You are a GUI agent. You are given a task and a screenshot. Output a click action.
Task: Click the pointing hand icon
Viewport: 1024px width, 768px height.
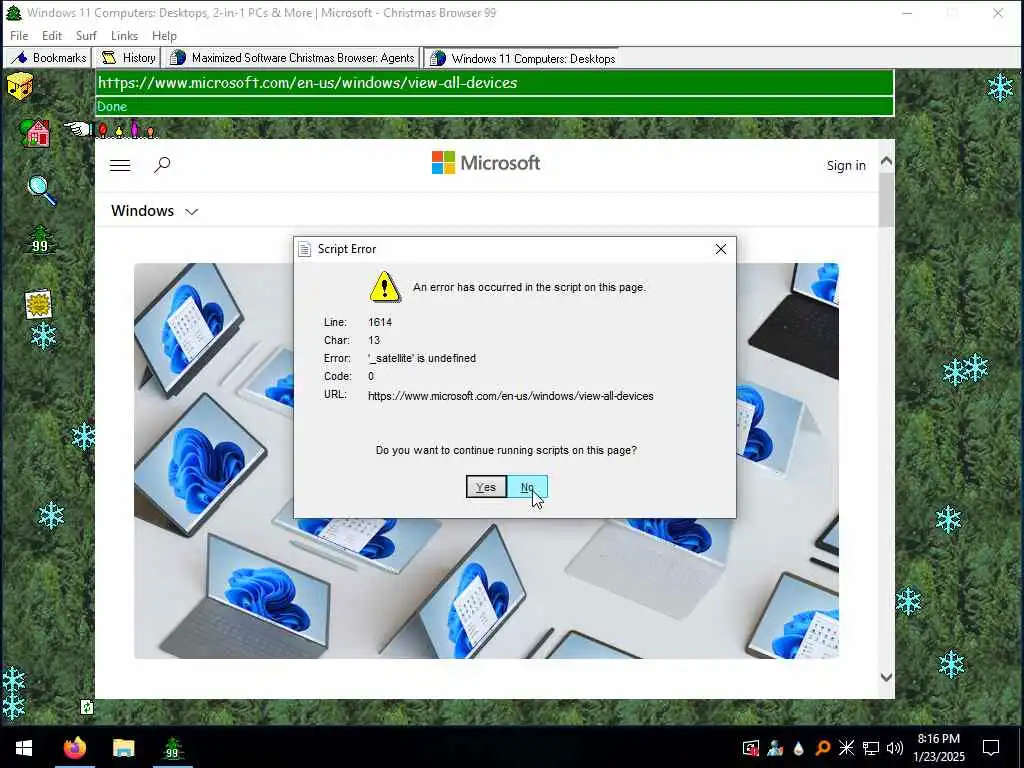coord(78,129)
